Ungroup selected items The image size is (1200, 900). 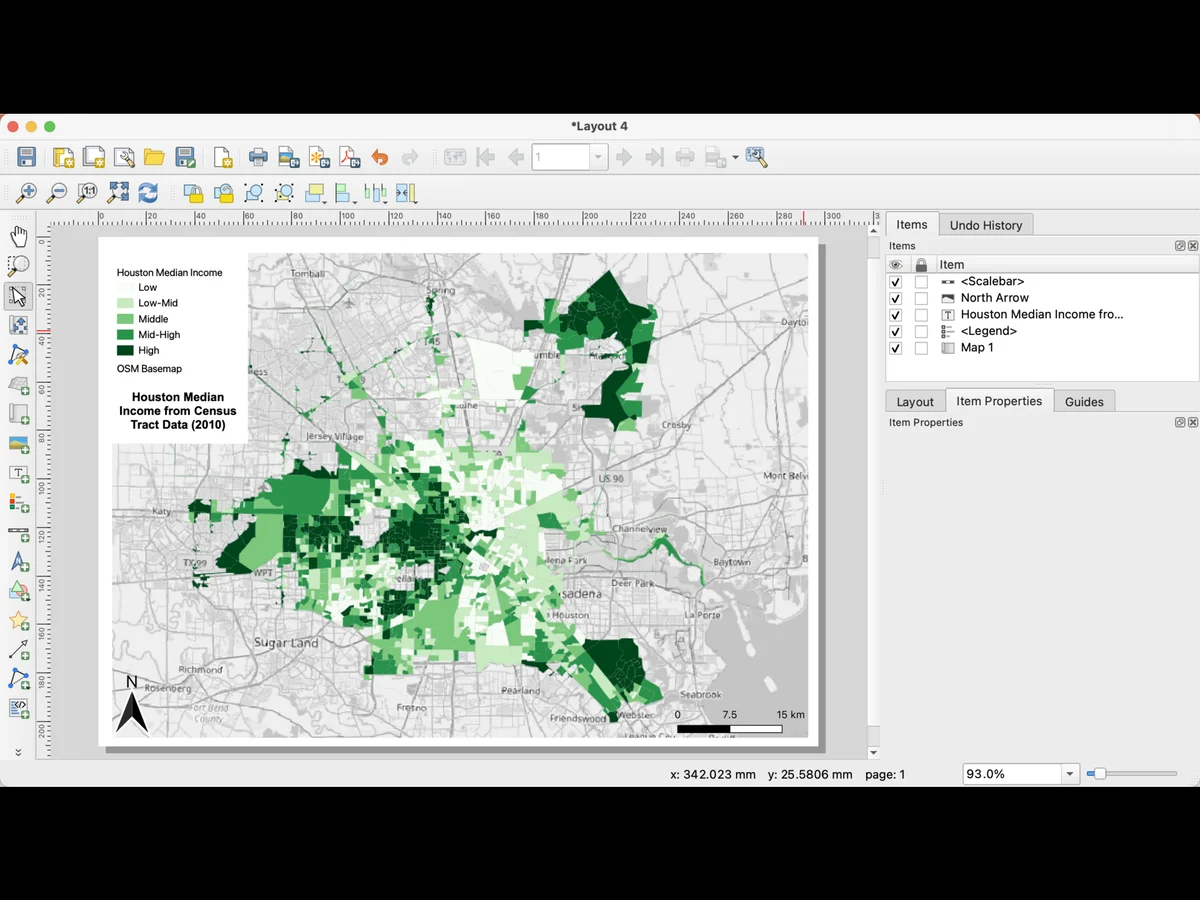[284, 193]
